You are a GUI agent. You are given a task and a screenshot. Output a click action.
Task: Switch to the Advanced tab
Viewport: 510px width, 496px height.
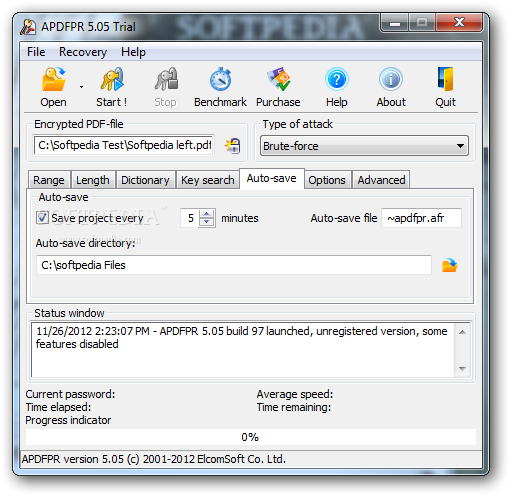tap(381, 180)
